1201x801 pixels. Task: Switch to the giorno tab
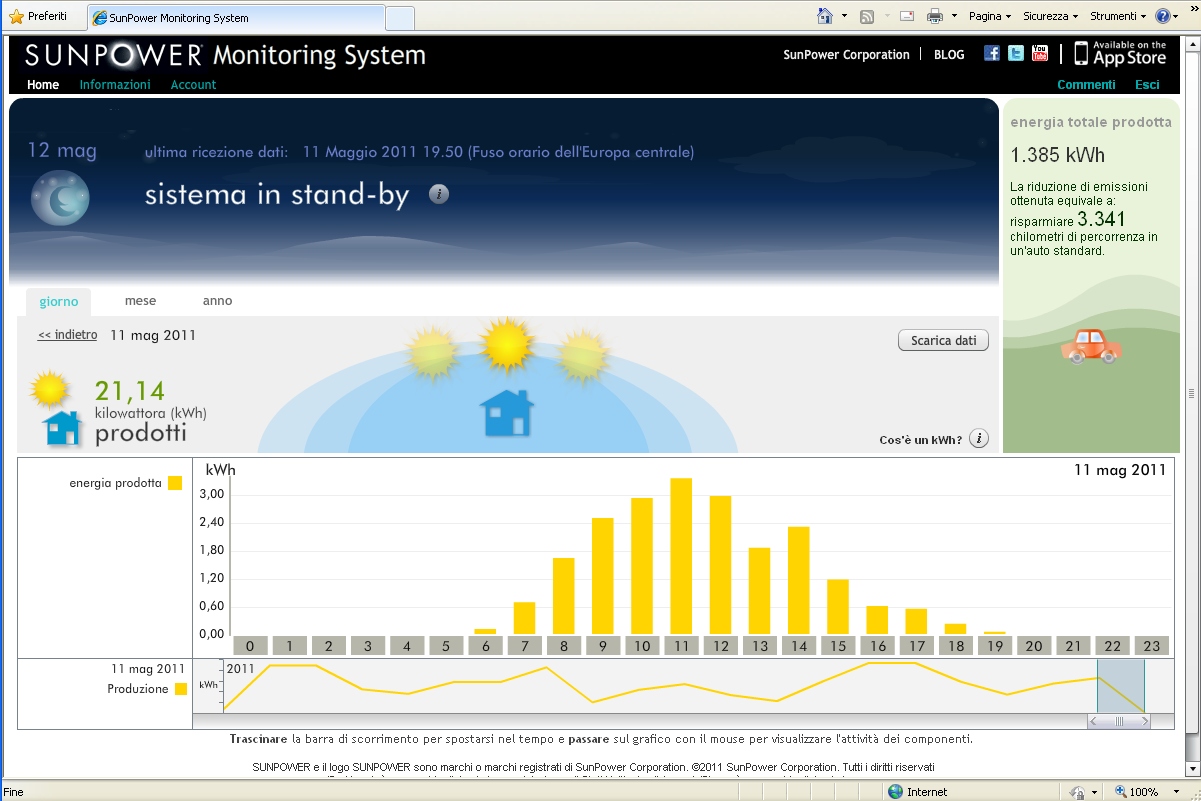tap(59, 302)
